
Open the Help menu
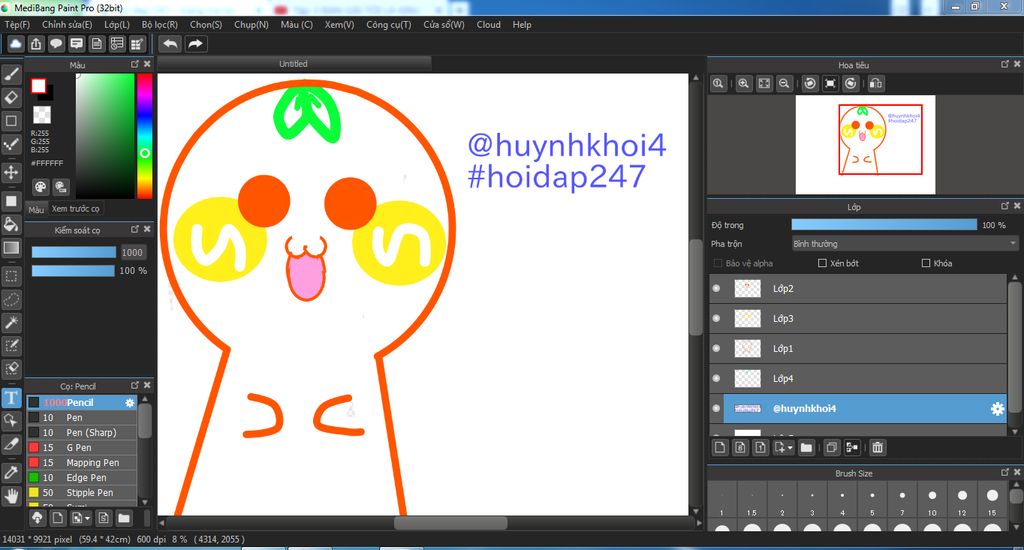click(522, 25)
